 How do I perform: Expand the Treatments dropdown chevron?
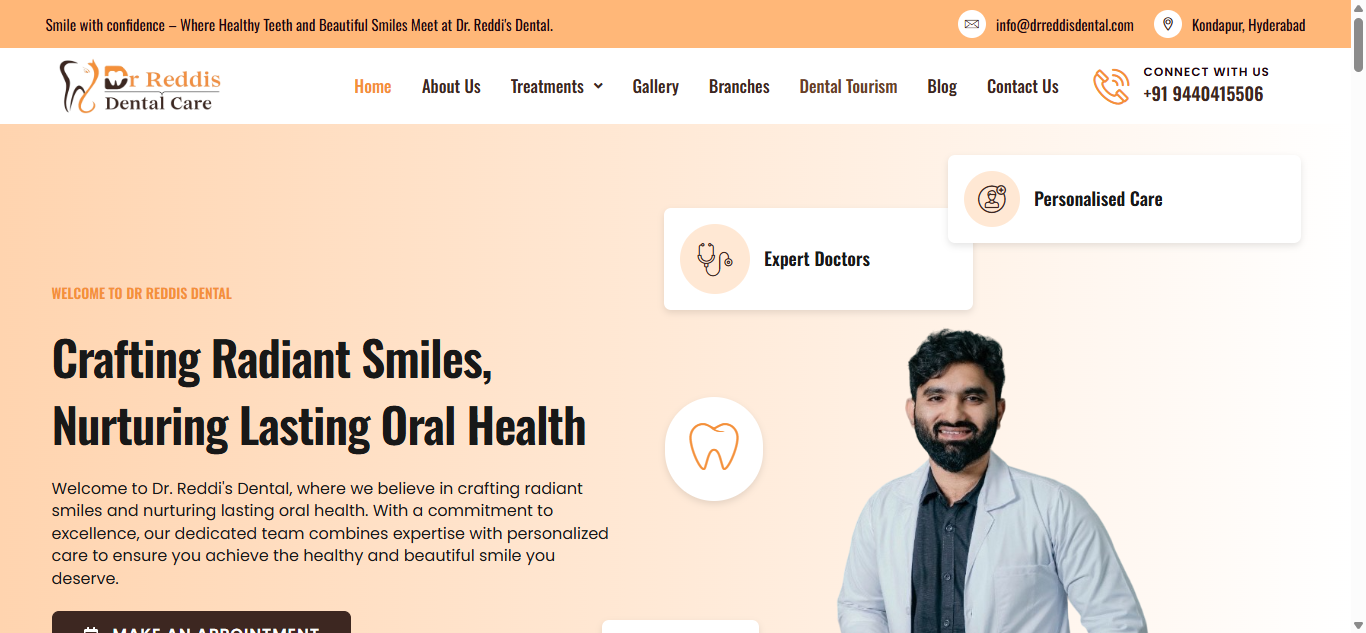[x=598, y=86]
